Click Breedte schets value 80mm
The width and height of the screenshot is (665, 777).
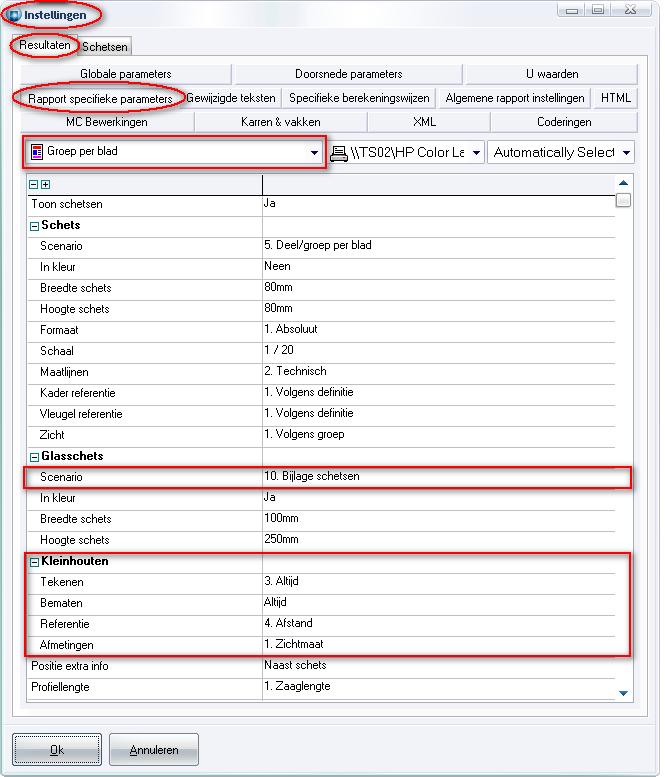click(278, 287)
